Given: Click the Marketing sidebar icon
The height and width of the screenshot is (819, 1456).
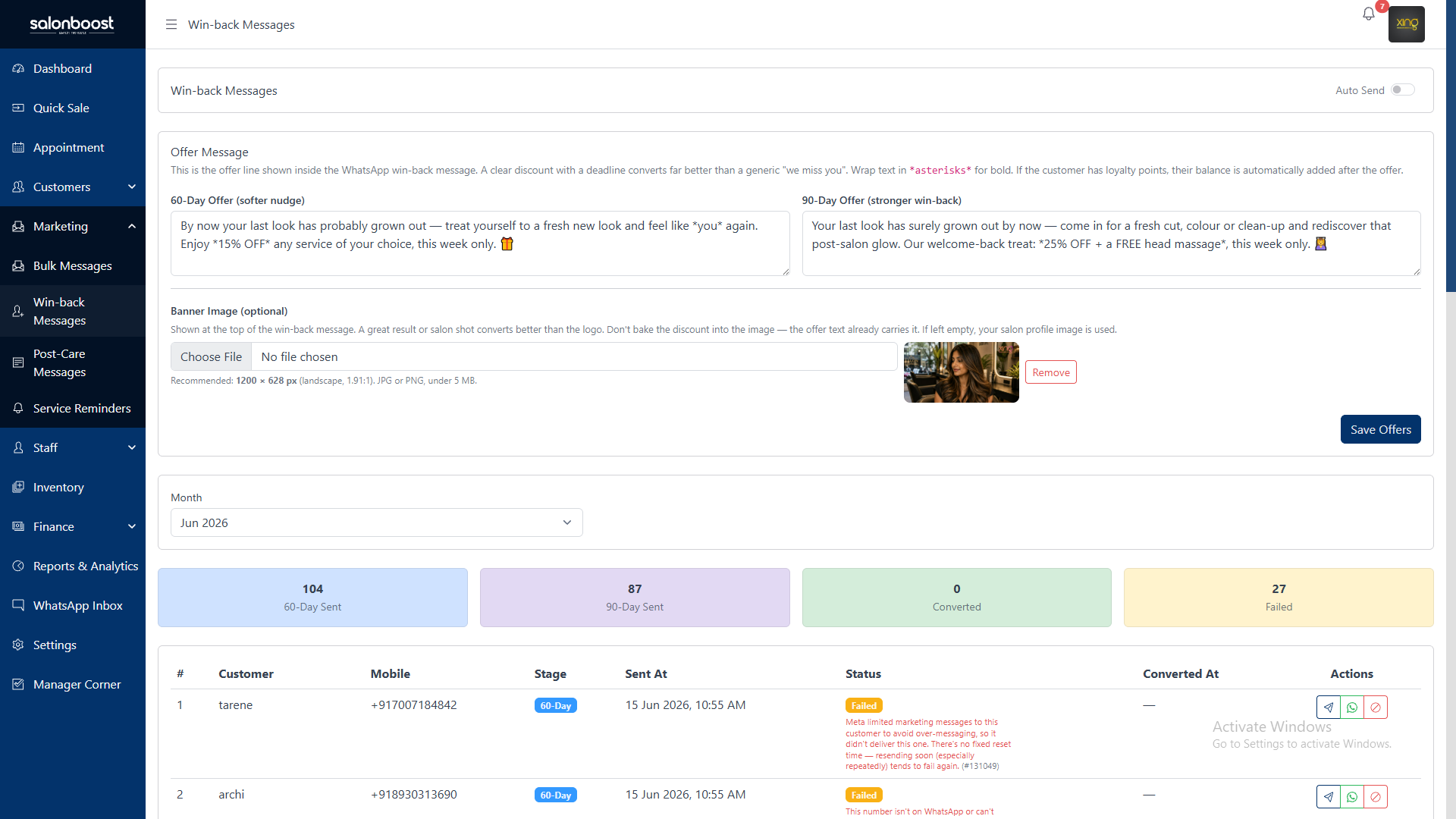Looking at the screenshot, I should click(18, 226).
